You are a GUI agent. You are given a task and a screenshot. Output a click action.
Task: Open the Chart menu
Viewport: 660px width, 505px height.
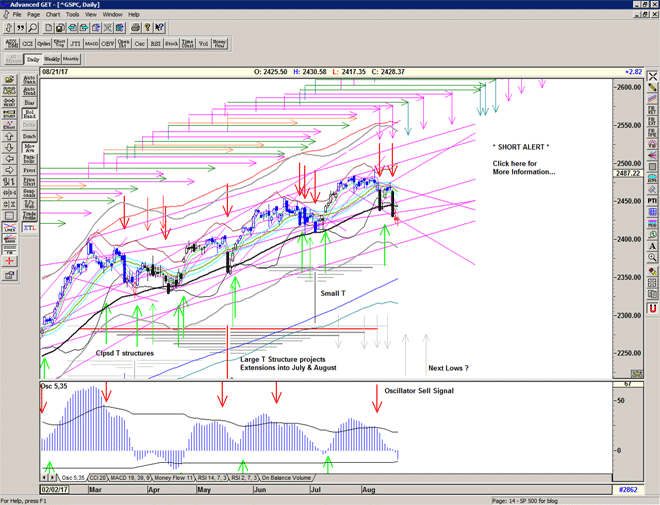pyautogui.click(x=53, y=14)
